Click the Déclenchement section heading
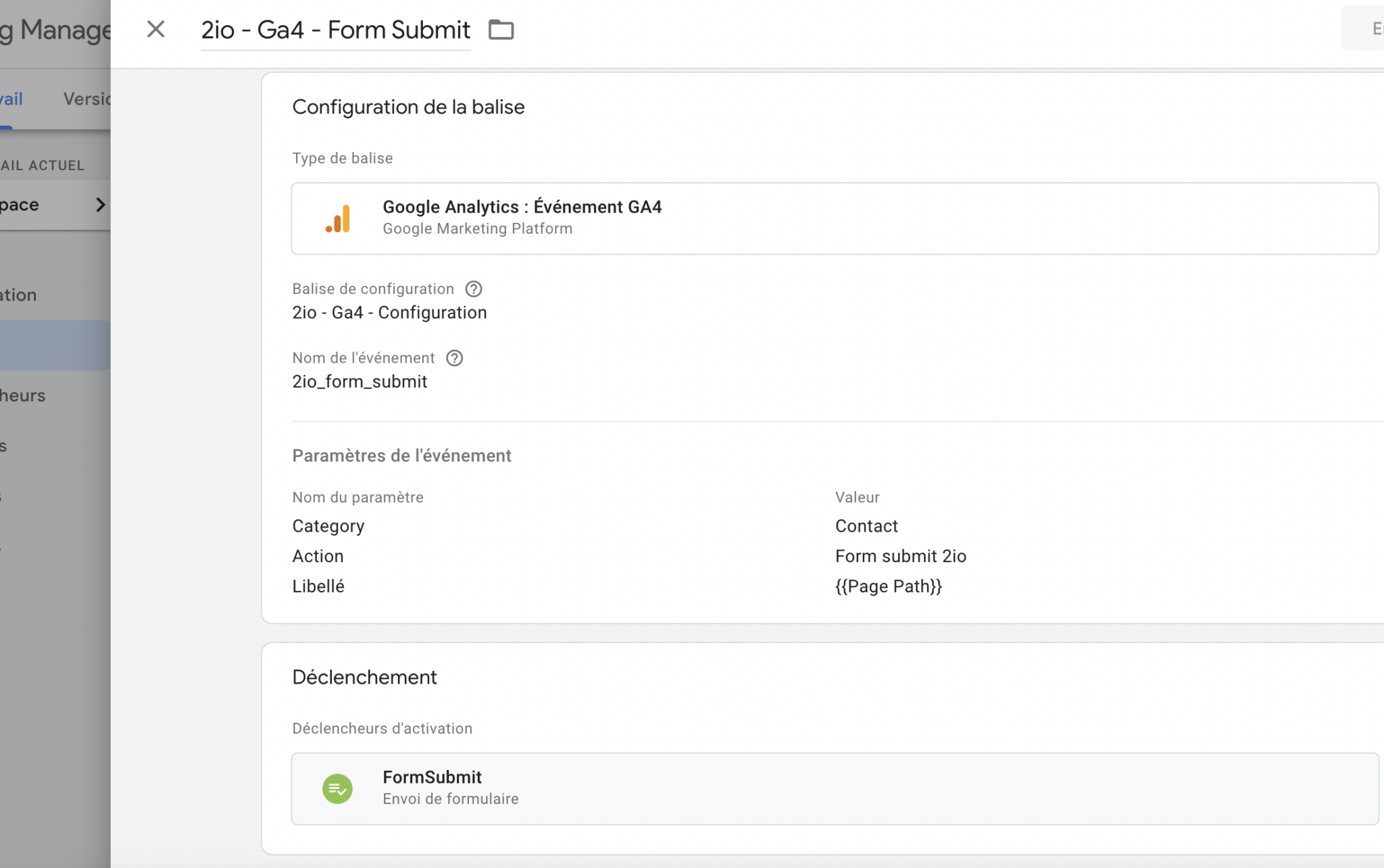Image resolution: width=1384 pixels, height=868 pixels. 364,677
